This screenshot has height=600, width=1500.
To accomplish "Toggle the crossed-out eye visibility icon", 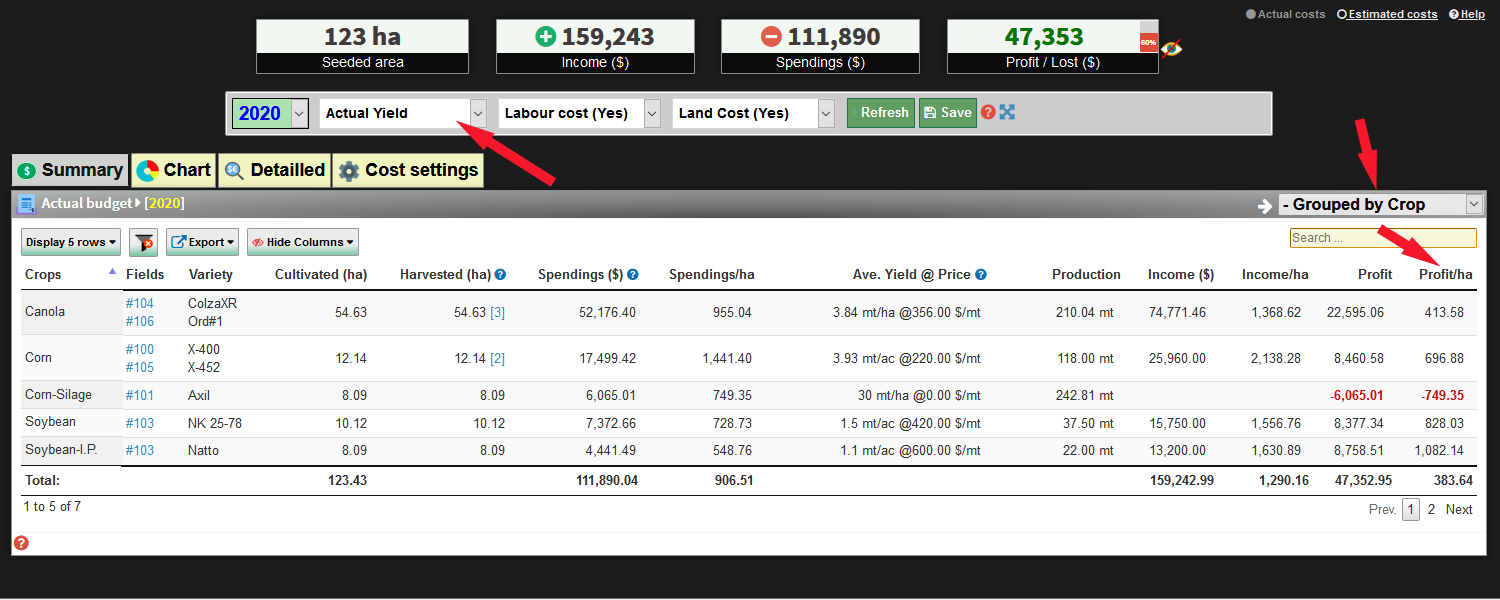I will tap(1171, 48).
